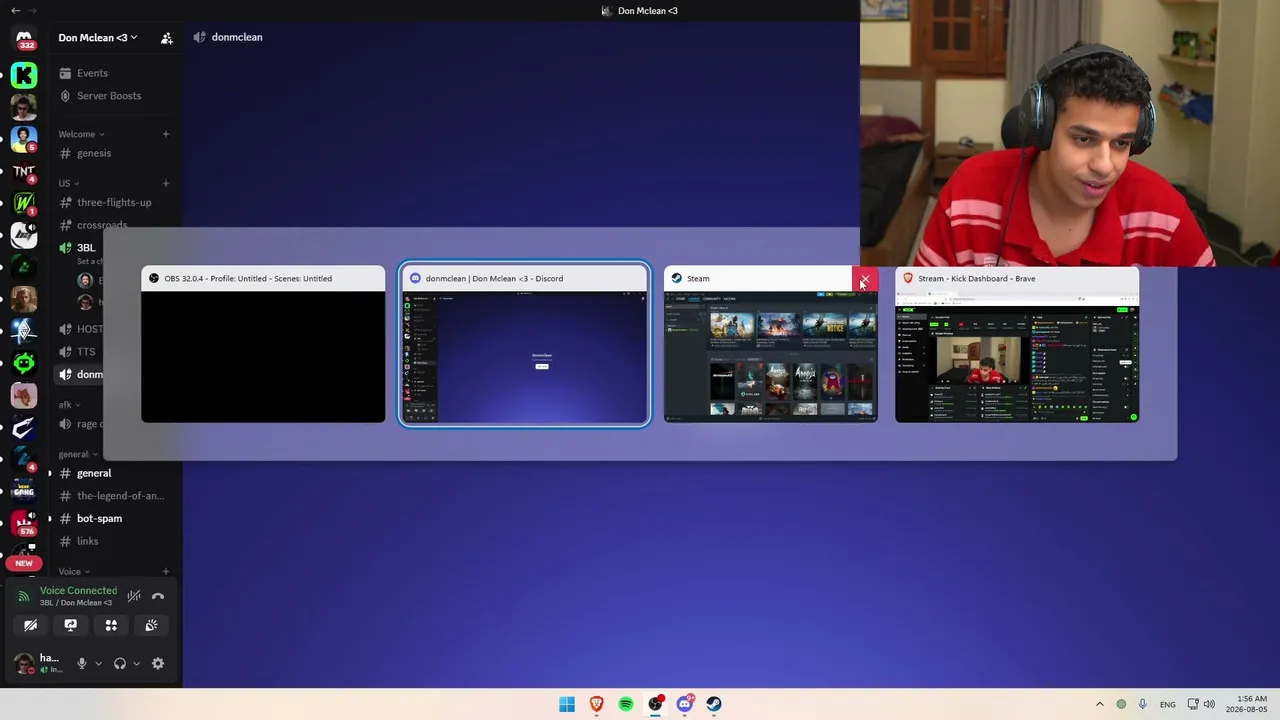This screenshot has height=720, width=1280.
Task: Open Spotify from the taskbar
Action: (626, 704)
